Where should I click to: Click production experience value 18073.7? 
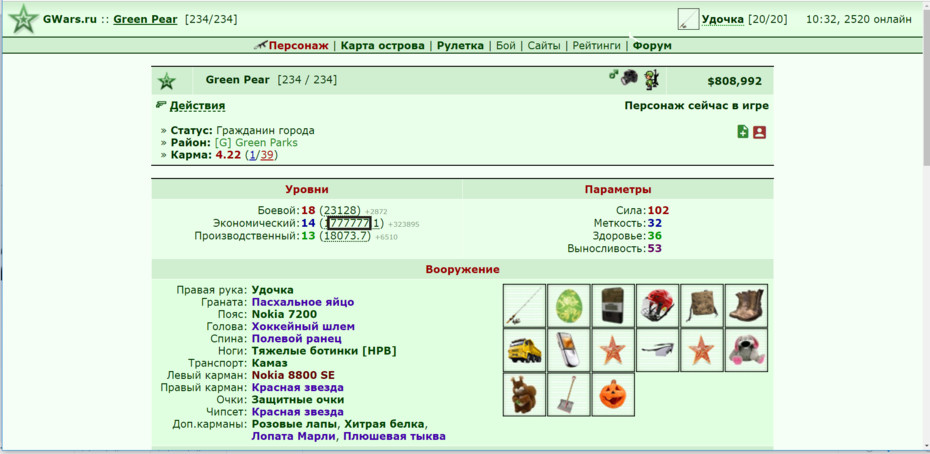[x=346, y=236]
